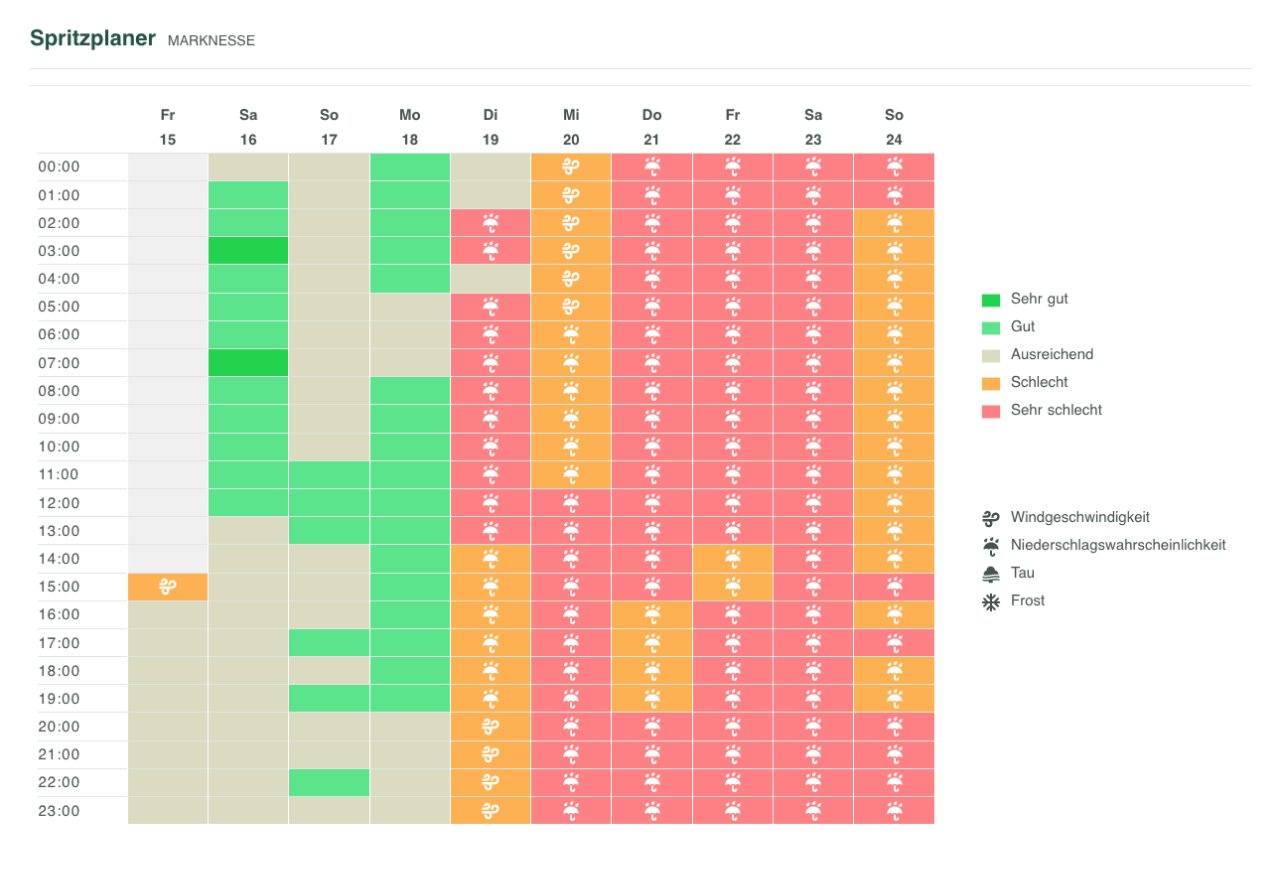
Task: Select the dark green Saturday 16 cell at 07:00
Action: (248, 362)
